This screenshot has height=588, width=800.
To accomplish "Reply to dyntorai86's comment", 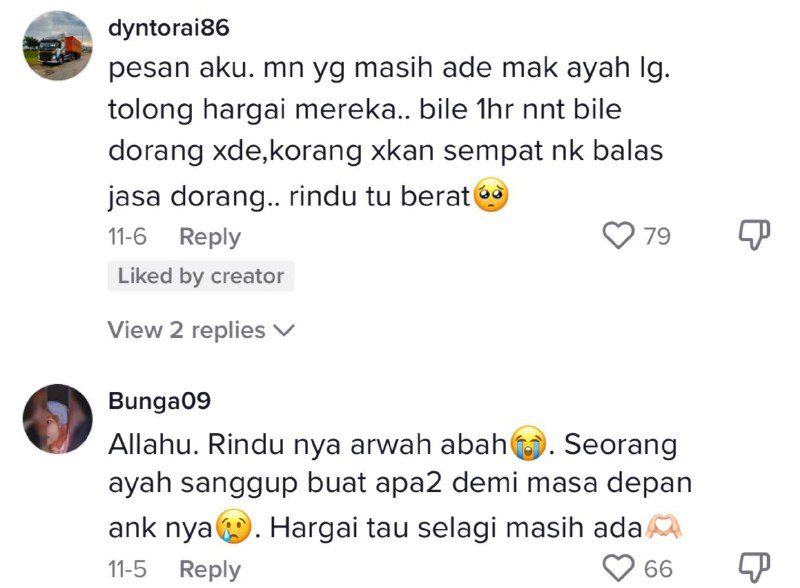I will tap(210, 237).
